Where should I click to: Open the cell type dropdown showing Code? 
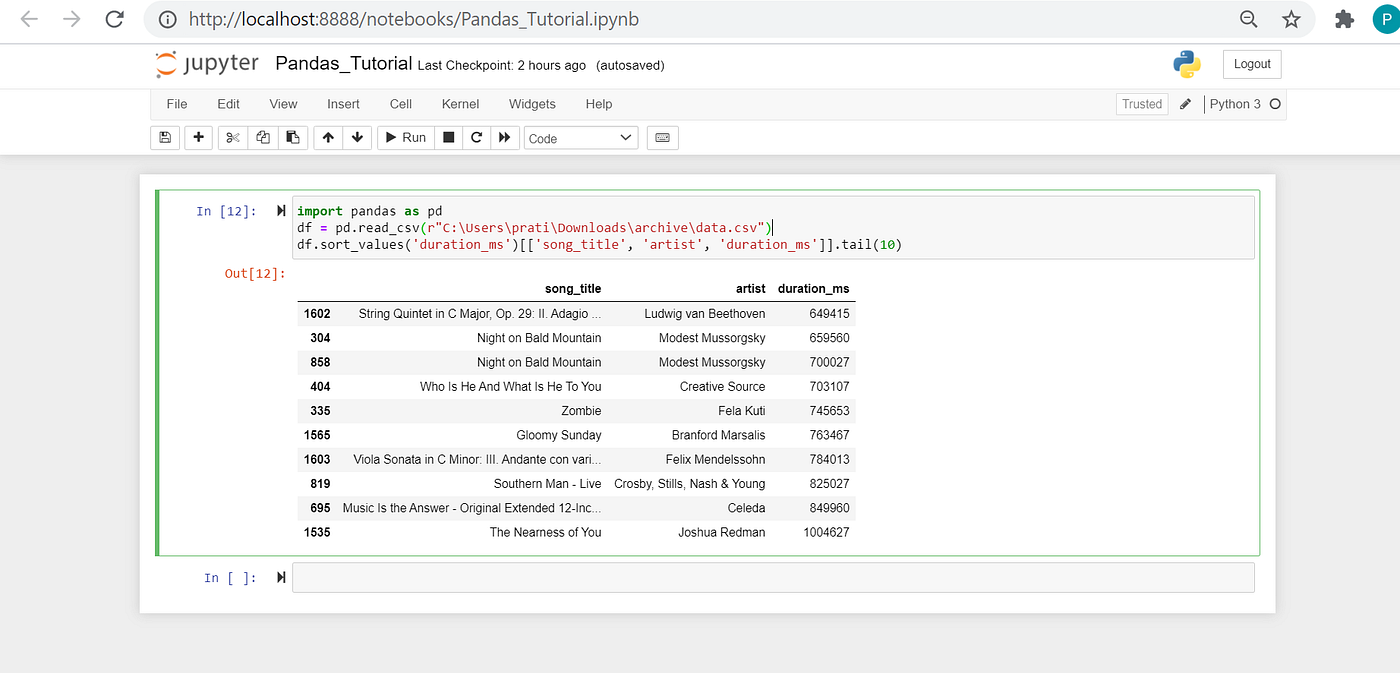pos(580,137)
